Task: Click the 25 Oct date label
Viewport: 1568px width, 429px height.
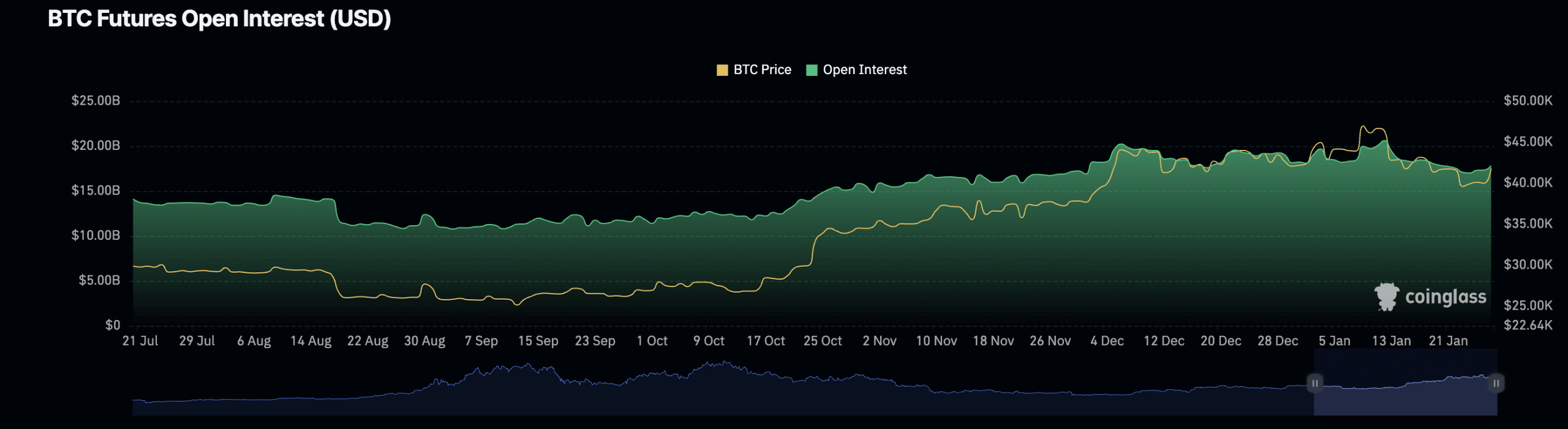Action: pyautogui.click(x=823, y=341)
